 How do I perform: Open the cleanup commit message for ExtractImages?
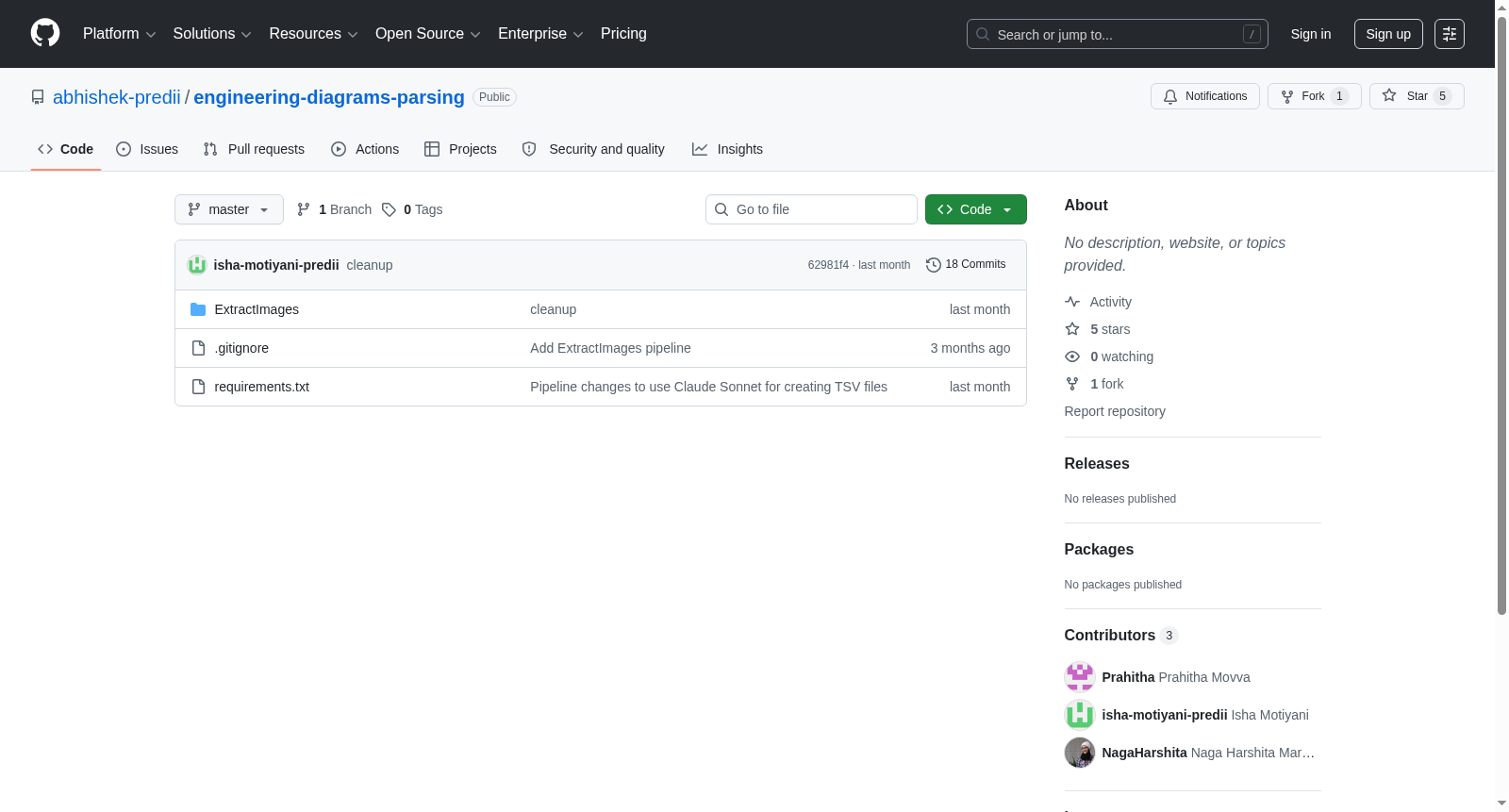click(x=553, y=309)
